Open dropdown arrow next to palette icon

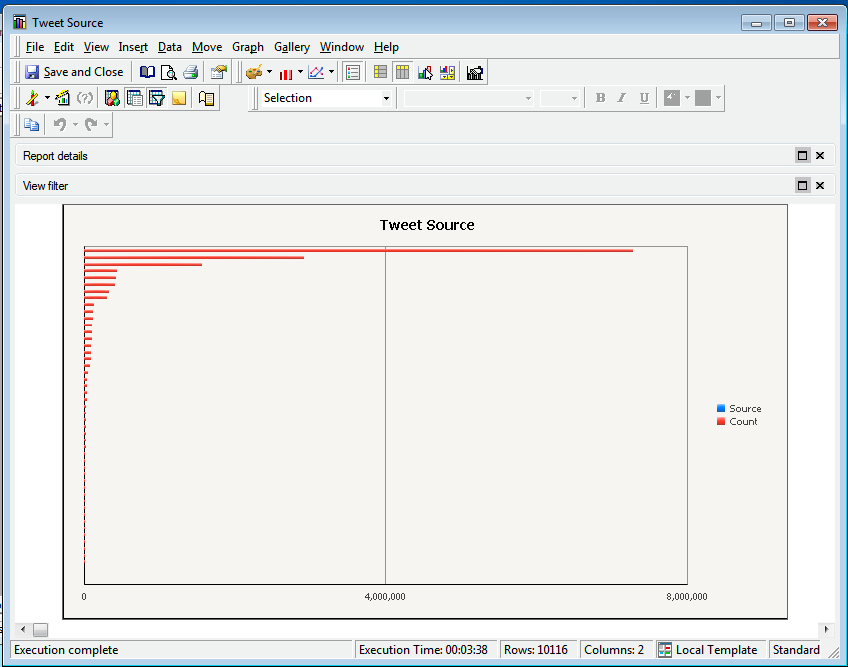click(x=269, y=72)
